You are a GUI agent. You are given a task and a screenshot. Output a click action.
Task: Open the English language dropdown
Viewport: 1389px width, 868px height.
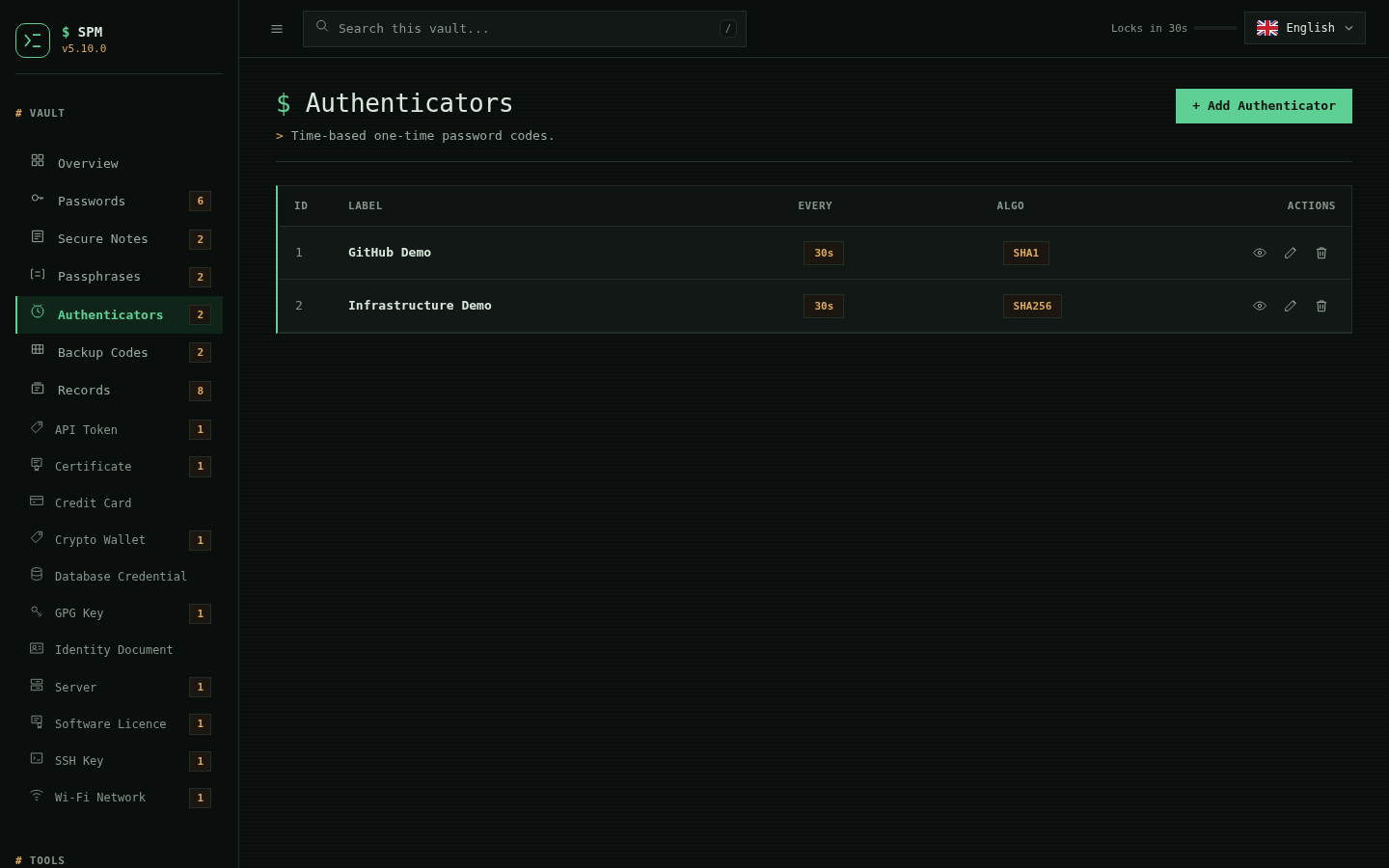(1305, 28)
